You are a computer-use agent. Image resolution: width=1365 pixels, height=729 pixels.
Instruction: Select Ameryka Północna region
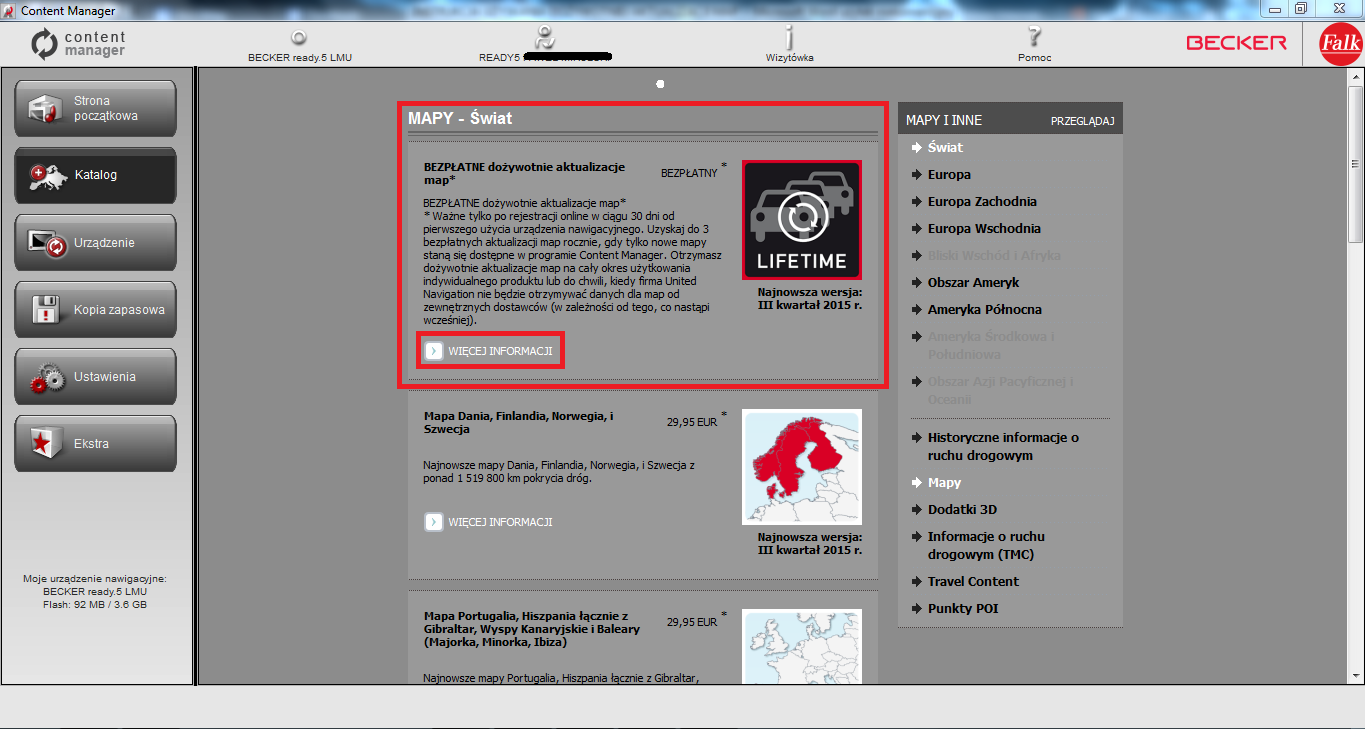tap(985, 309)
